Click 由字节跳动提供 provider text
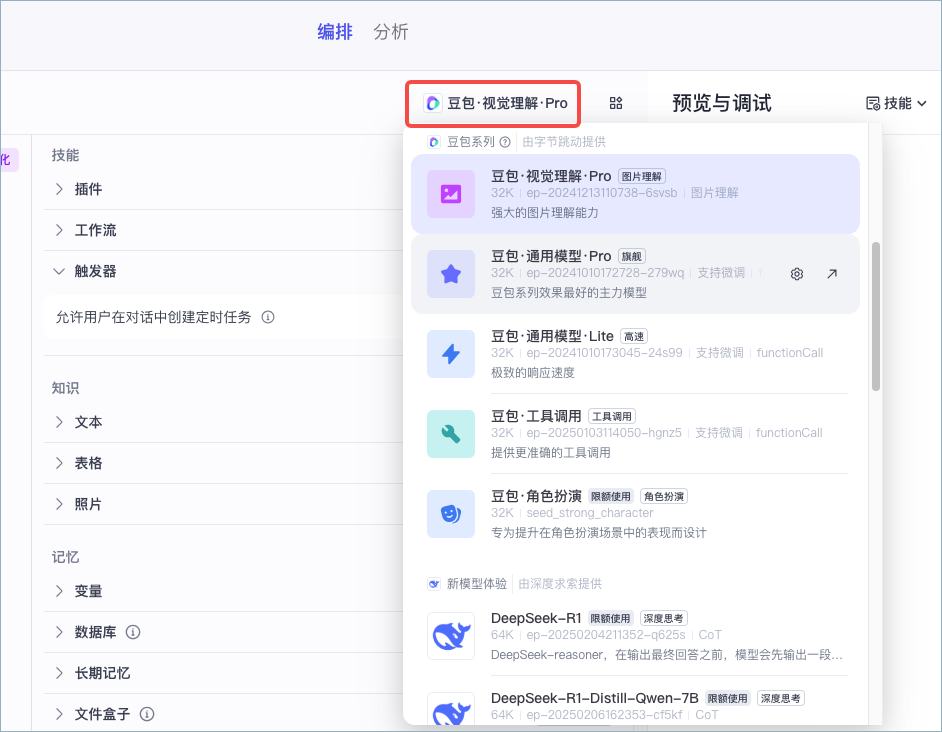The width and height of the screenshot is (942, 732). click(x=564, y=142)
